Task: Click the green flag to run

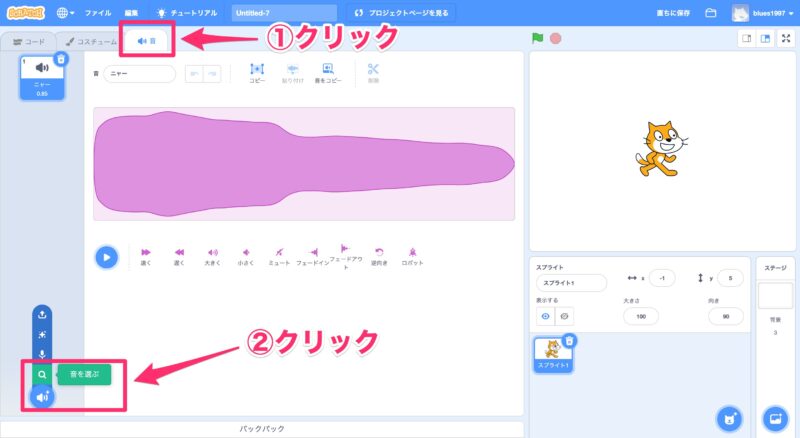Action: [538, 39]
